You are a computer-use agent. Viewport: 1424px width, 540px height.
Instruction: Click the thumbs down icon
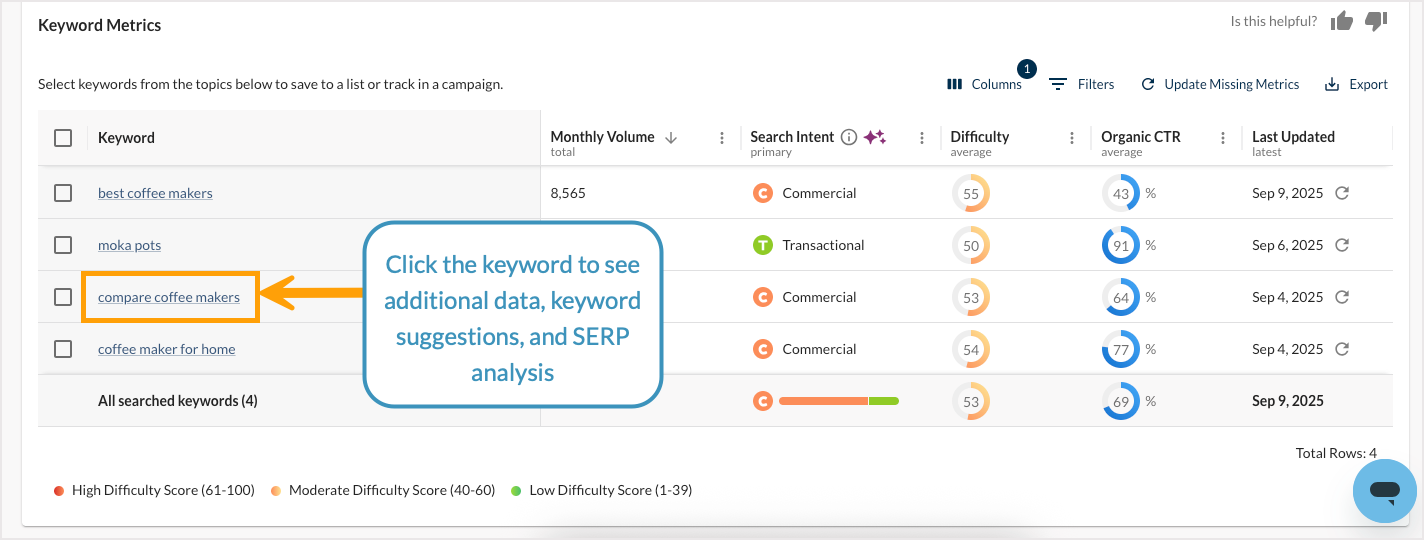coord(1376,21)
